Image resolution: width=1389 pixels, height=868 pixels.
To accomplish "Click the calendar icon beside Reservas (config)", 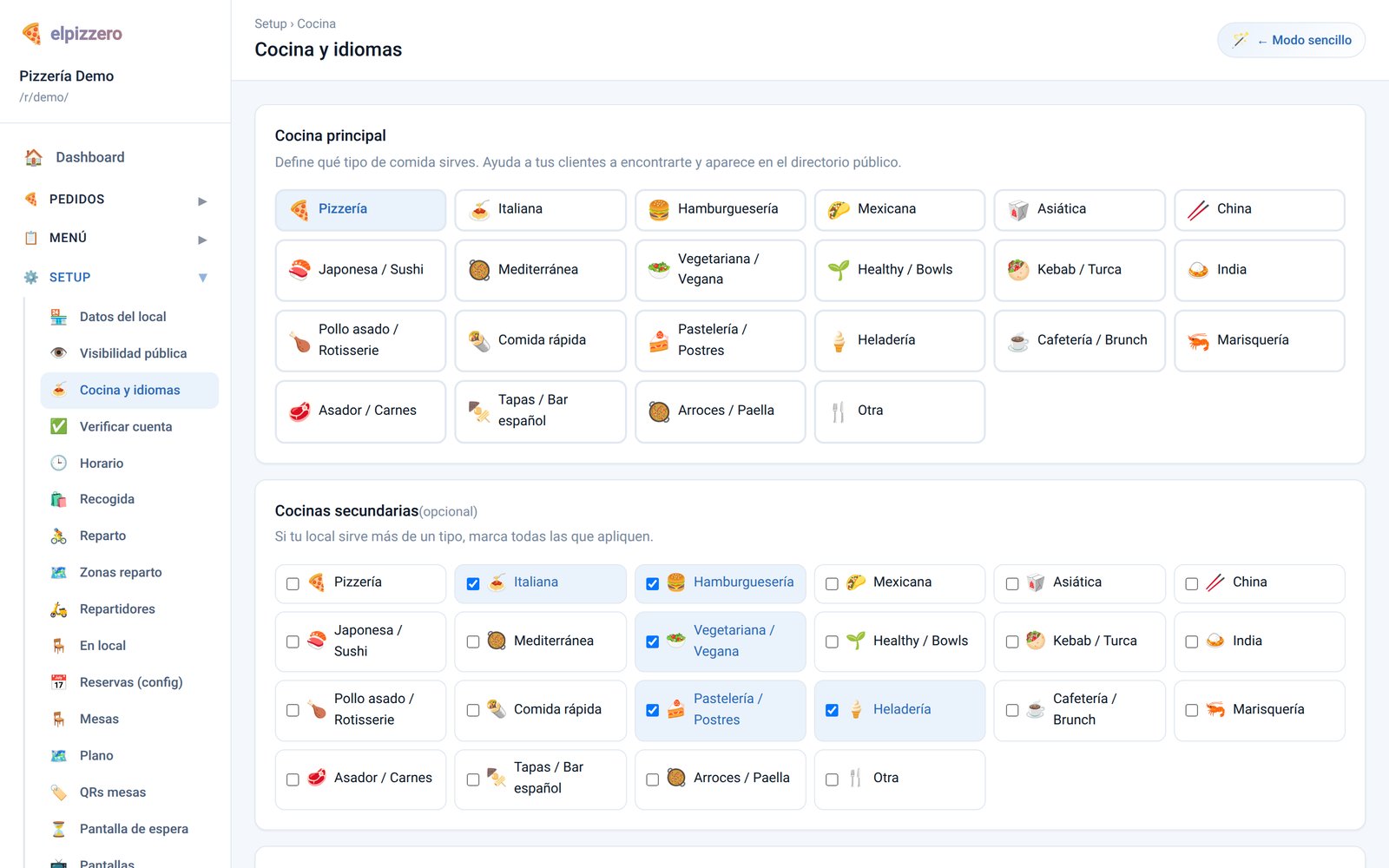I will click(x=59, y=682).
